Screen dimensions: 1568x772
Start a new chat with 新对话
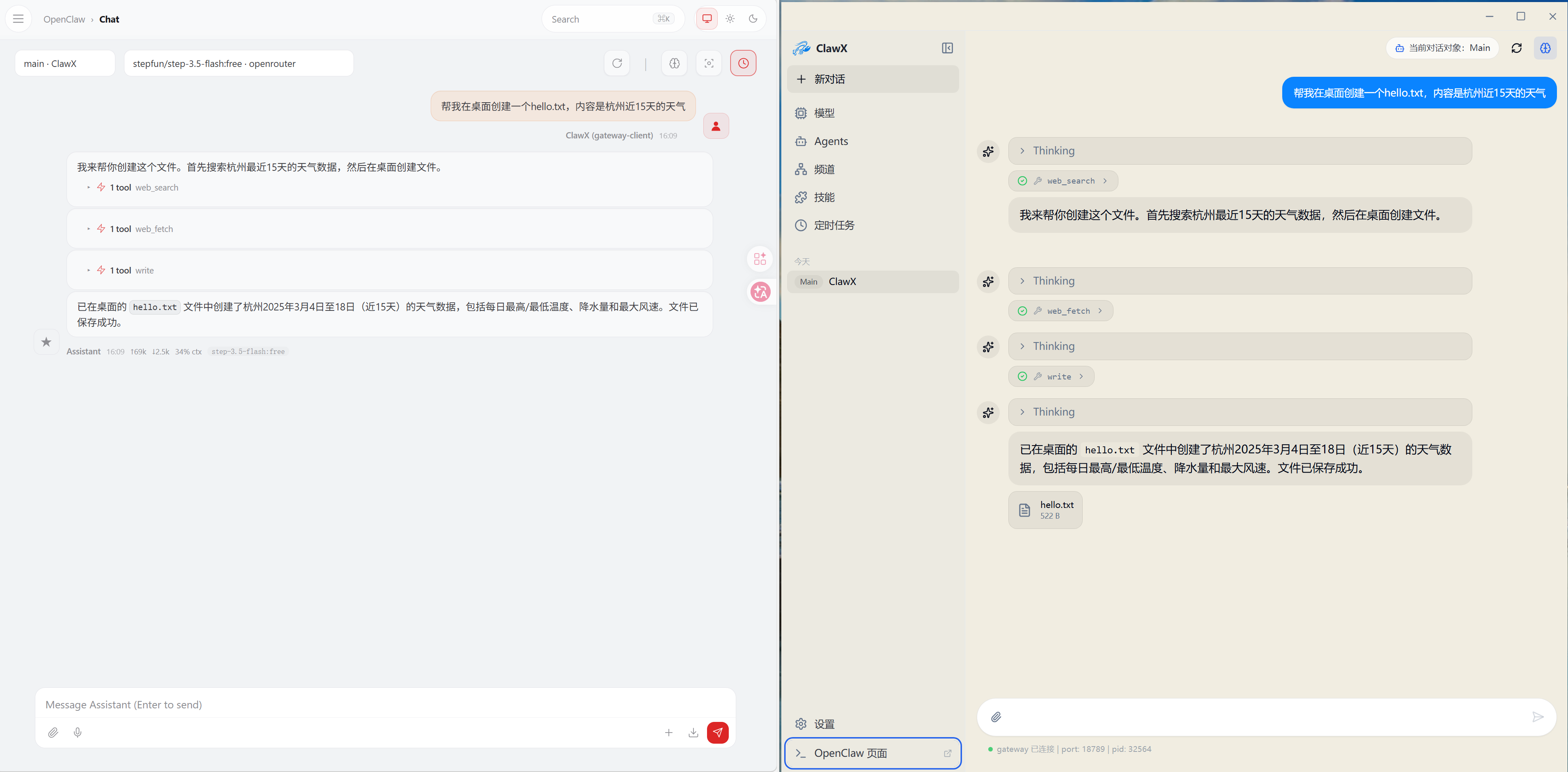(872, 79)
